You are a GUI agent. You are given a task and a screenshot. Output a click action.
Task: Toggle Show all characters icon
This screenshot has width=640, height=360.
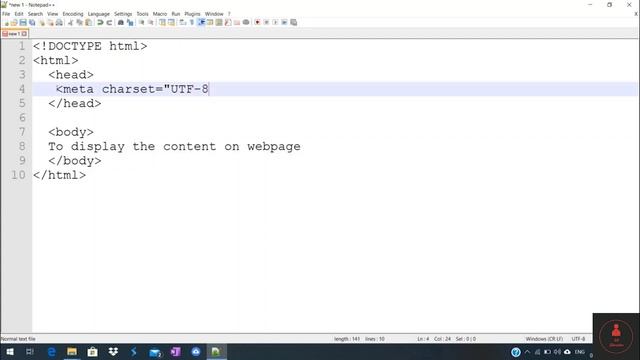click(191, 22)
